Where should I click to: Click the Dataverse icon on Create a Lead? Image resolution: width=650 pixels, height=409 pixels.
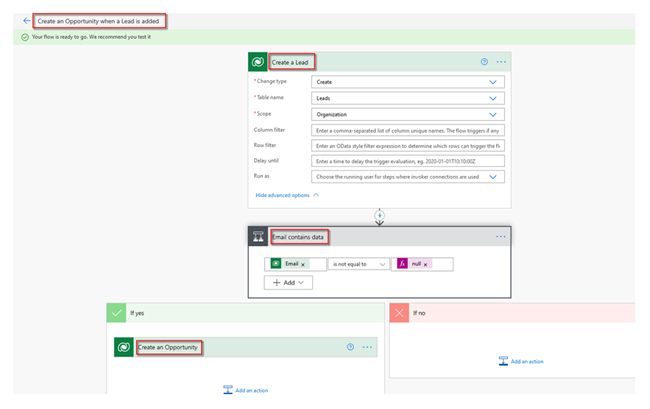click(x=258, y=62)
